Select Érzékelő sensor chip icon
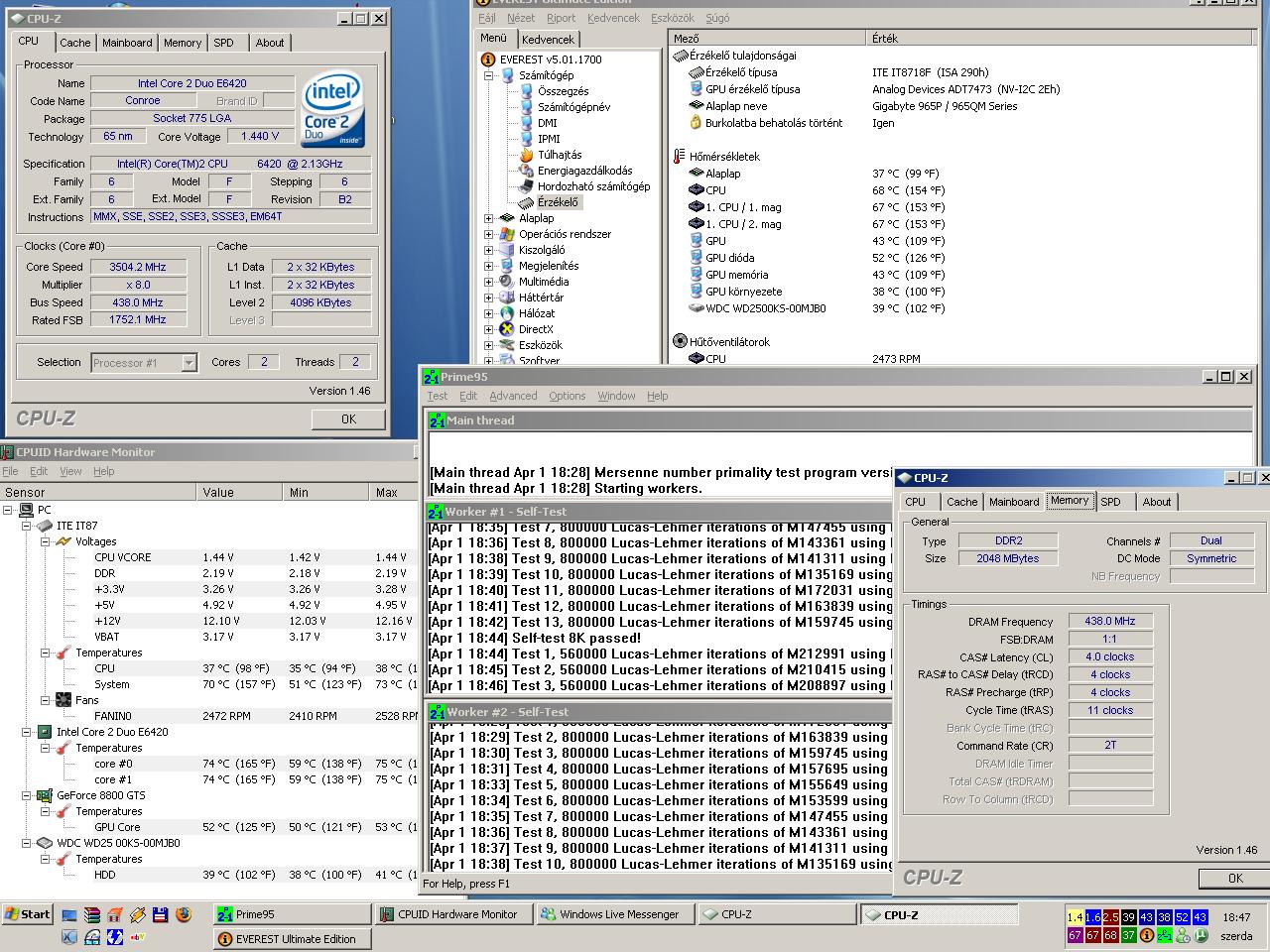Image resolution: width=1270 pixels, height=952 pixels. click(x=527, y=202)
